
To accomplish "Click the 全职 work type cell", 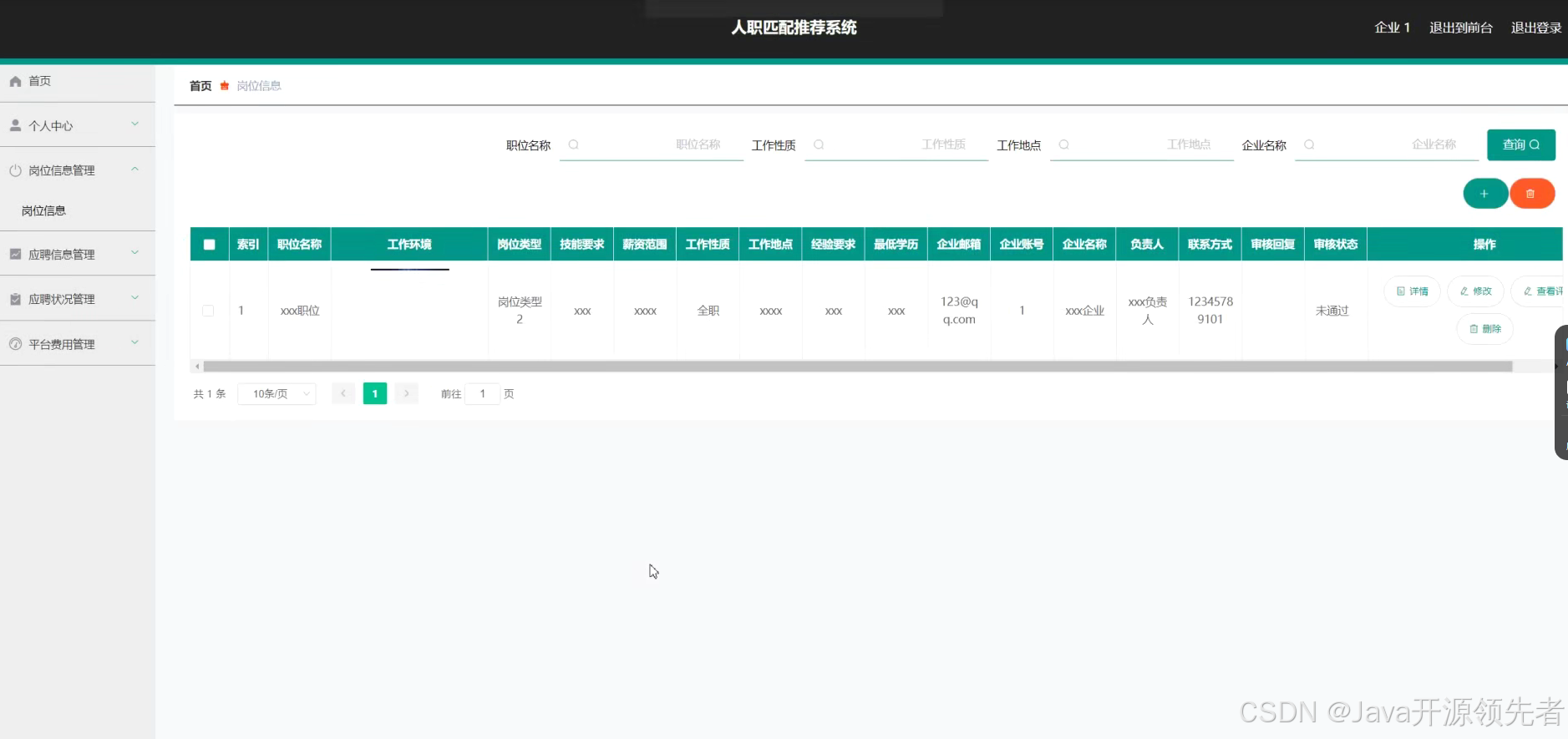I will click(x=708, y=311).
